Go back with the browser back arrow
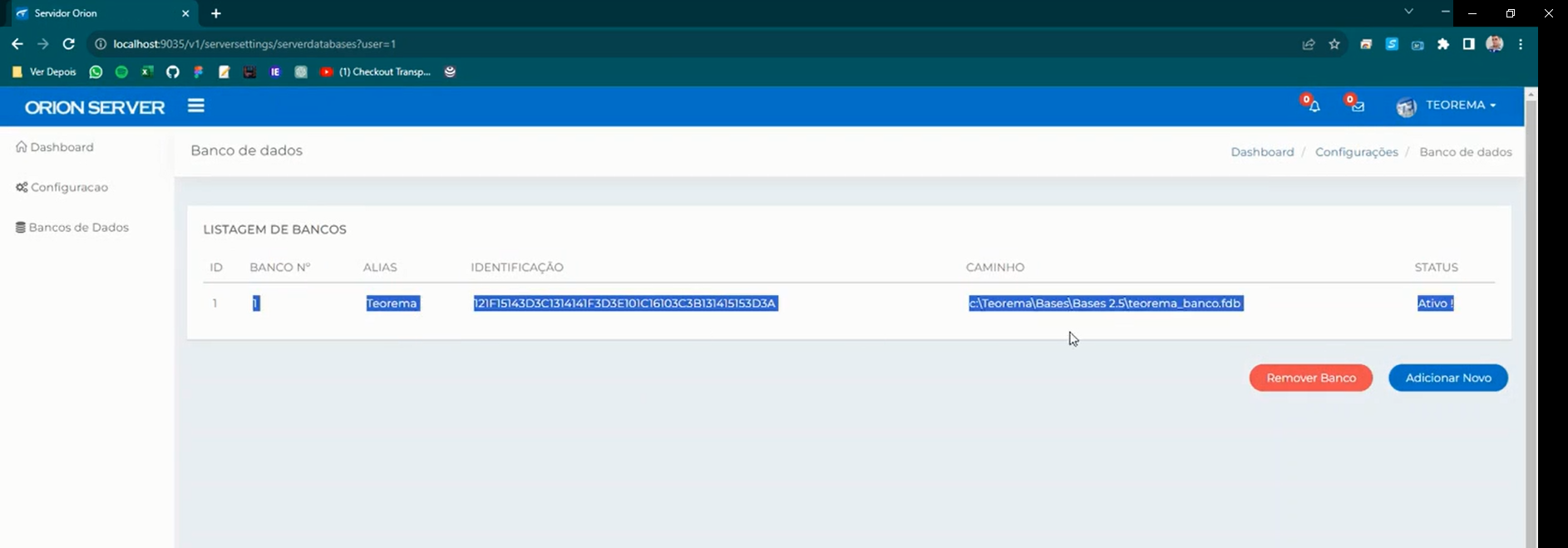 tap(17, 44)
